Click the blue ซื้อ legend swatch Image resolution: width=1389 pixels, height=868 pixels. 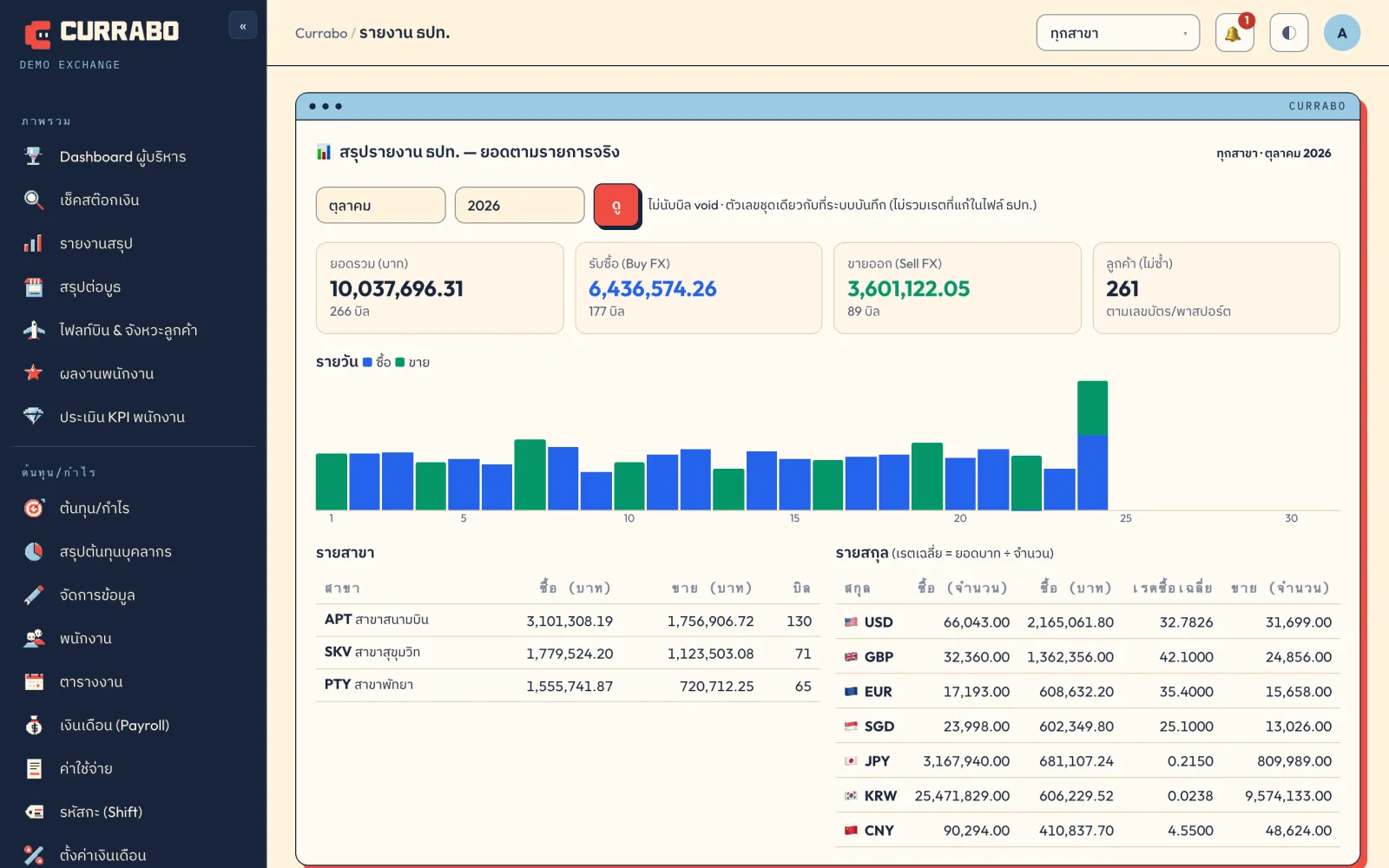(x=367, y=362)
